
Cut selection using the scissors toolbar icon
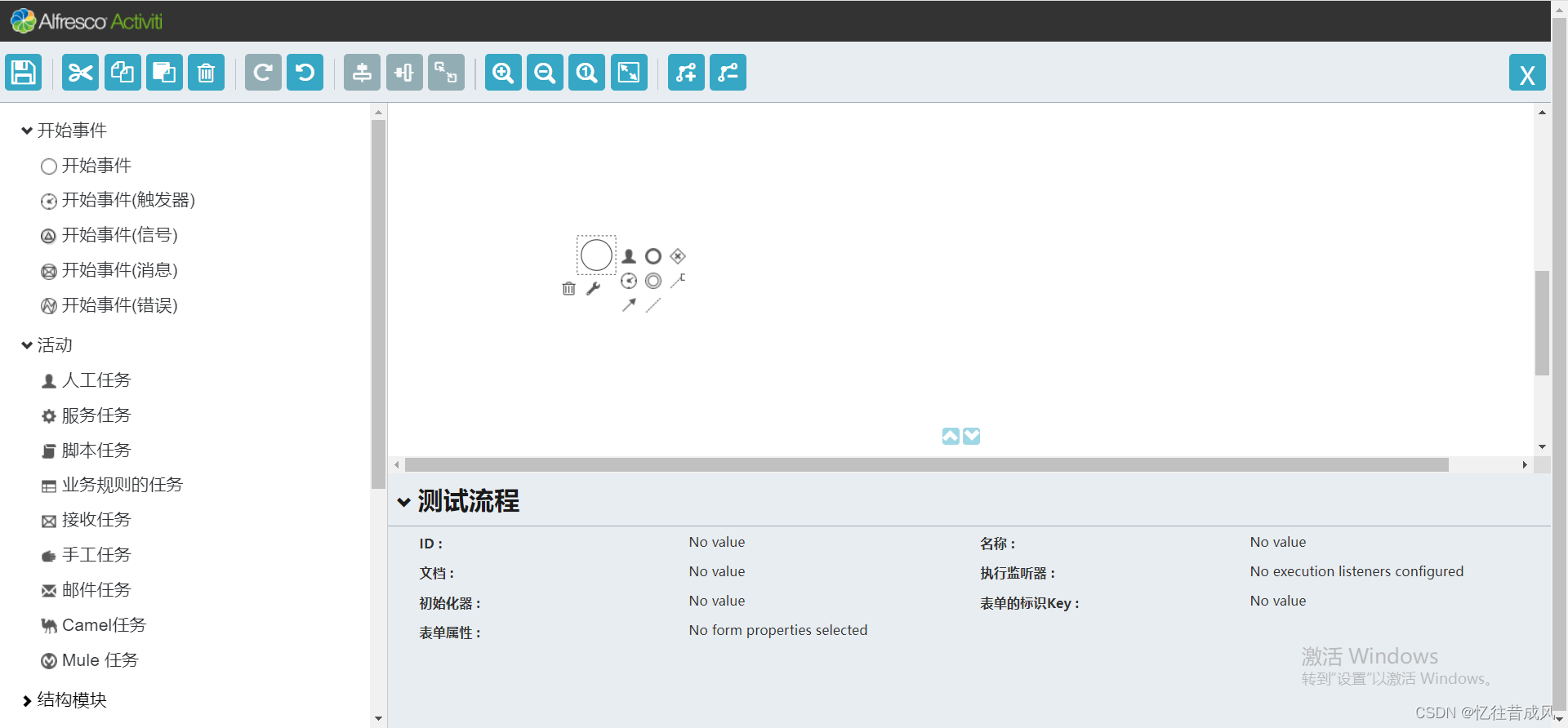point(81,73)
